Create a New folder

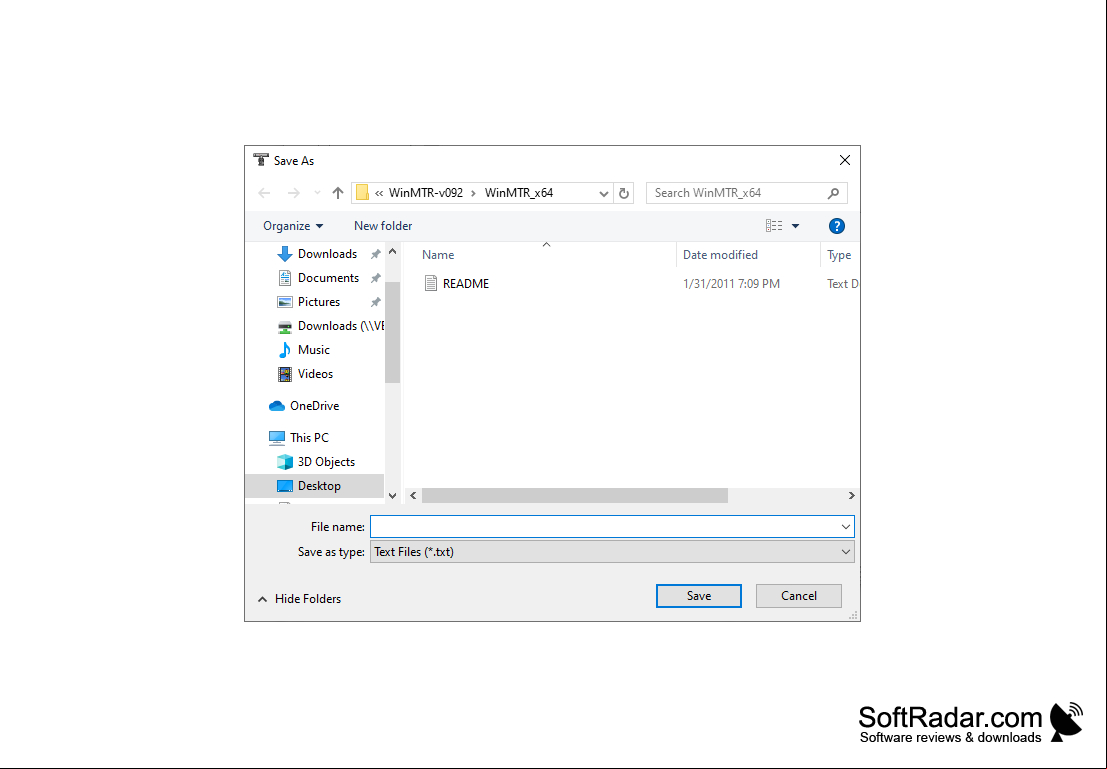(x=383, y=226)
